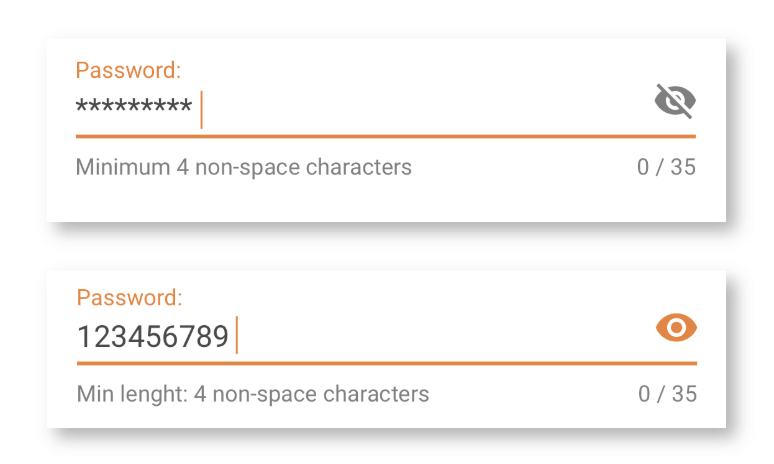The width and height of the screenshot is (774, 464).
Task: Click the top card's 0 / 35 counter
Action: 666,167
